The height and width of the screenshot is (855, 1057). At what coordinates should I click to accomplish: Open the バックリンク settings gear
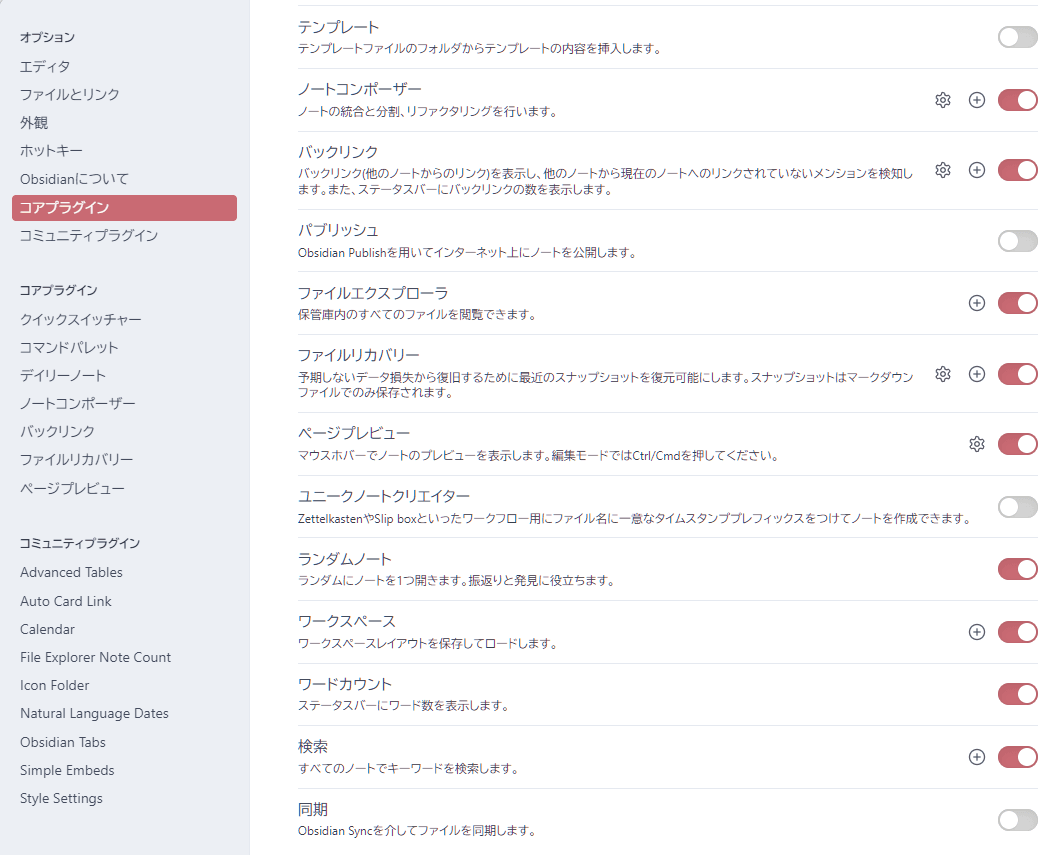coord(942,170)
